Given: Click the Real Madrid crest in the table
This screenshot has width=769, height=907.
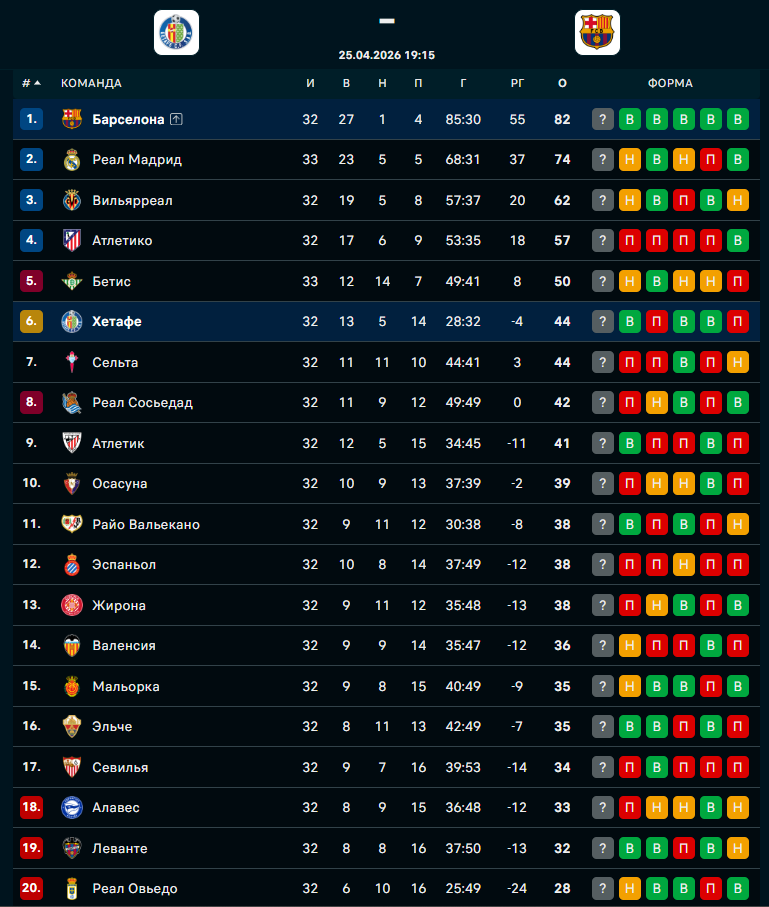Looking at the screenshot, I should [x=71, y=159].
